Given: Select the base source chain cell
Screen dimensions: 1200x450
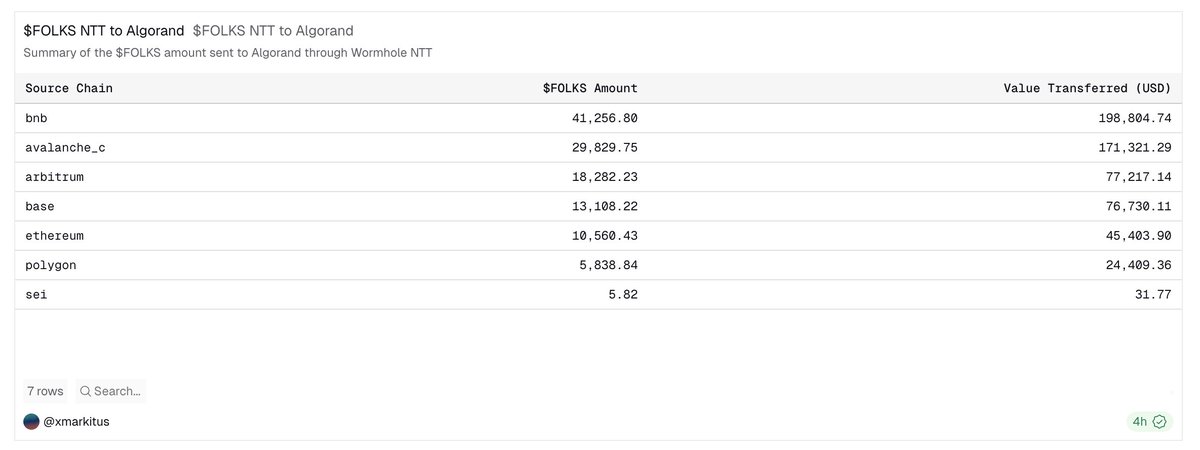Looking at the screenshot, I should [40, 206].
